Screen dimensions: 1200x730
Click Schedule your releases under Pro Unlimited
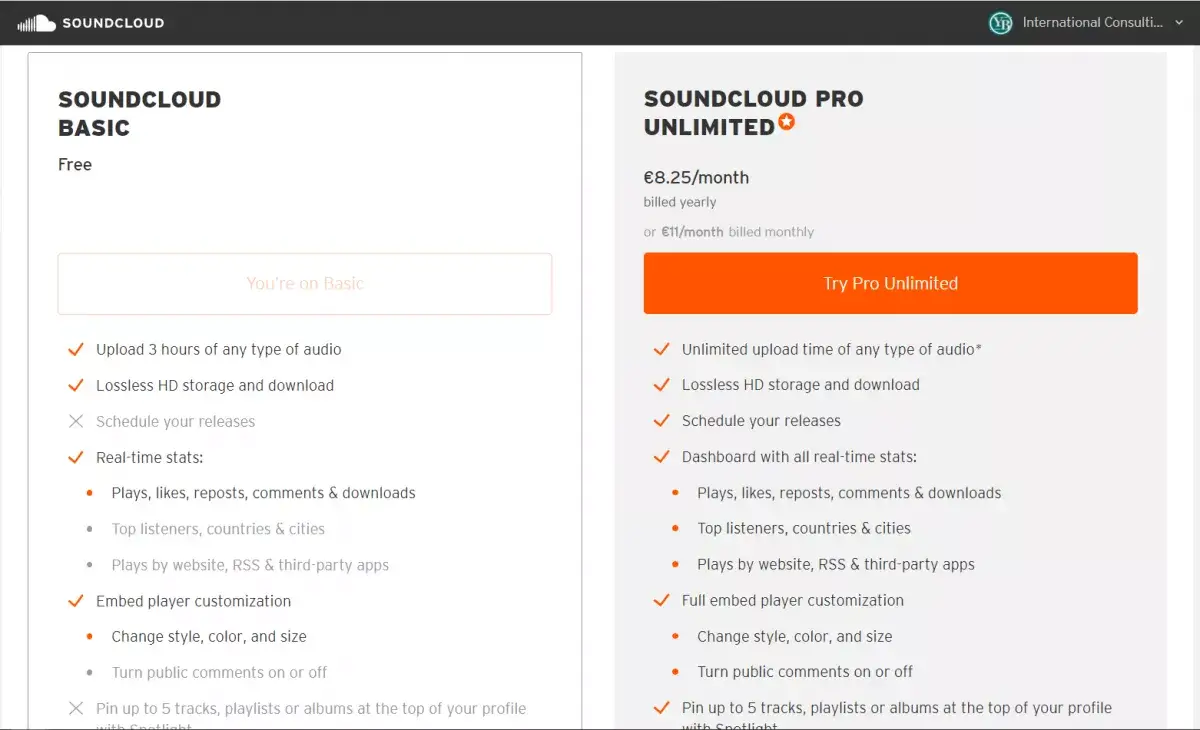[762, 421]
